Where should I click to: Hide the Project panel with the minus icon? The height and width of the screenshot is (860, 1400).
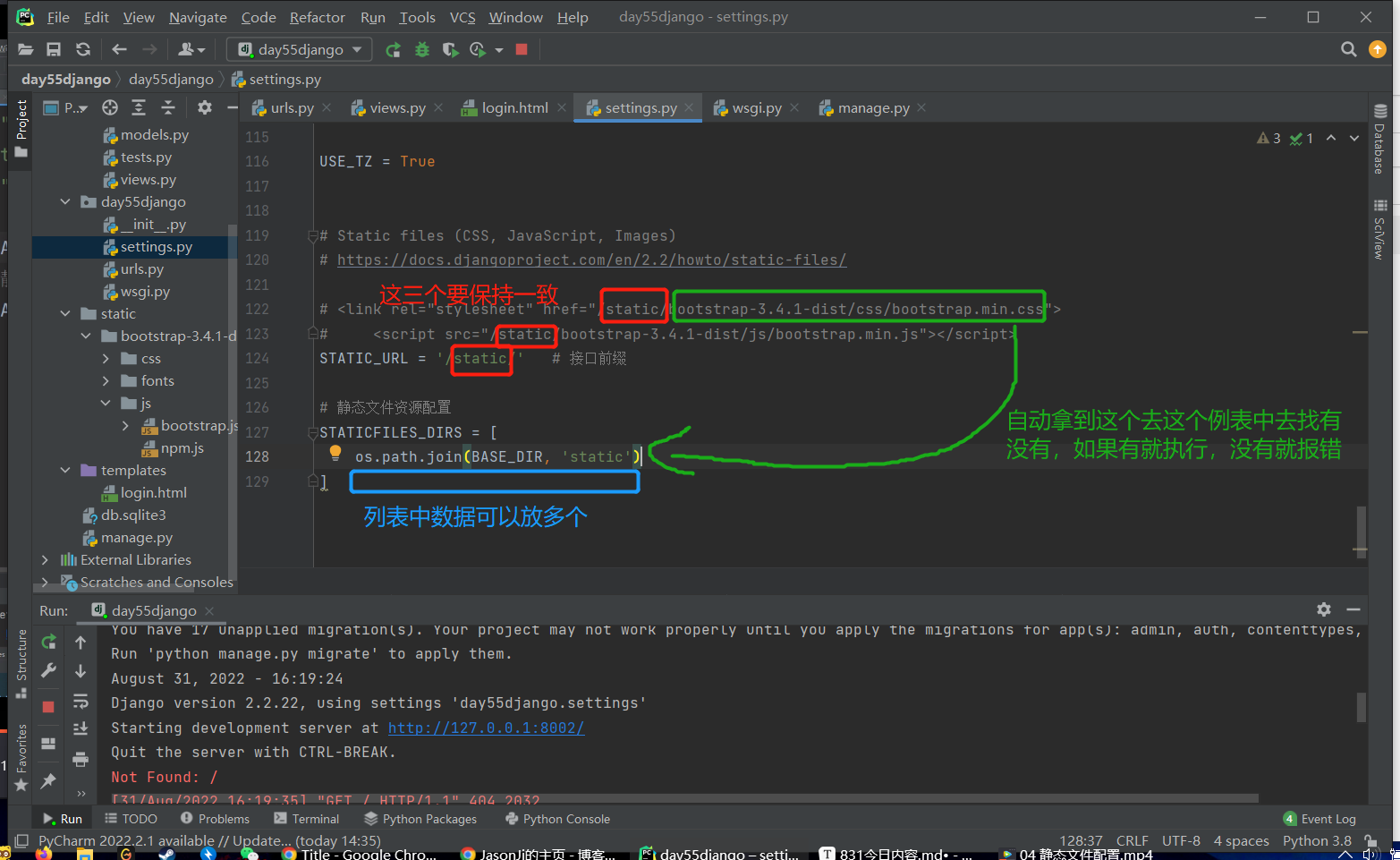pos(232,107)
